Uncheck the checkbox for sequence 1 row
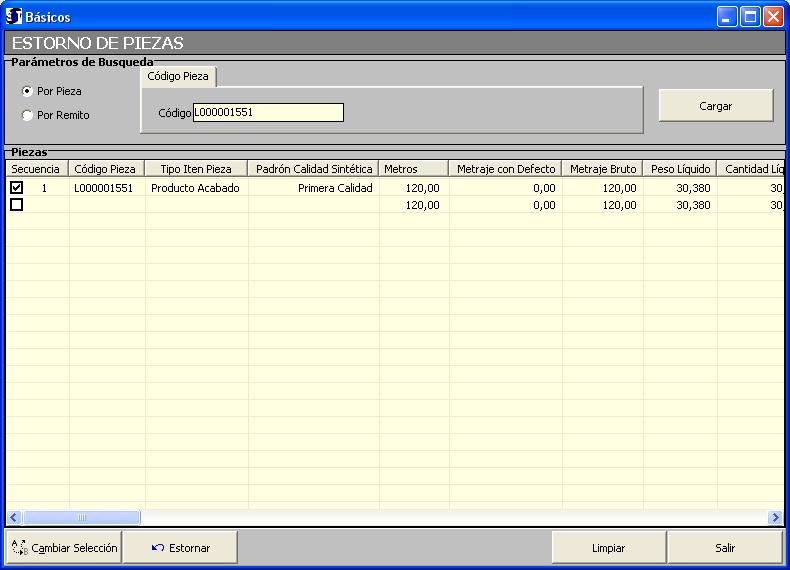Image resolution: width=790 pixels, height=570 pixels. 16,188
